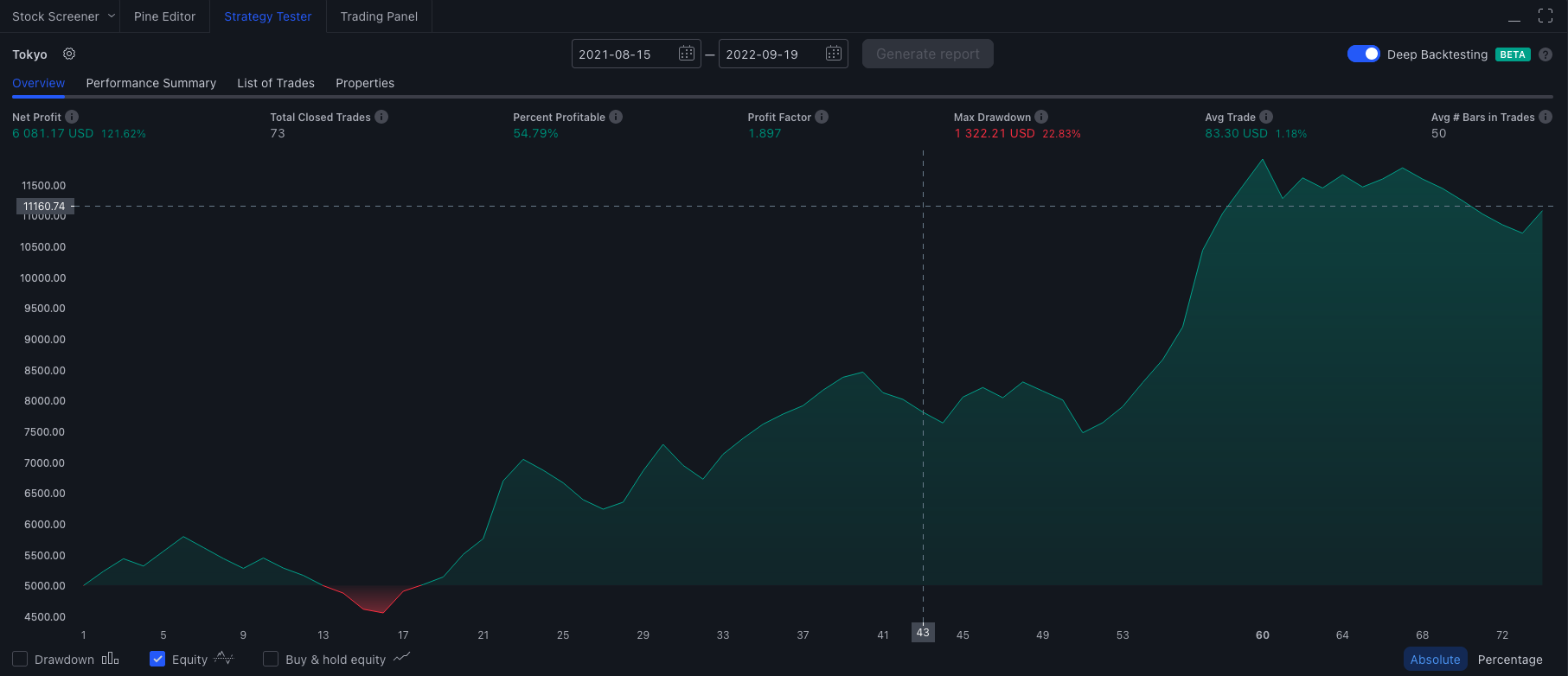This screenshot has height=676, width=1568.
Task: Click Net Profit info icon
Action: [72, 117]
